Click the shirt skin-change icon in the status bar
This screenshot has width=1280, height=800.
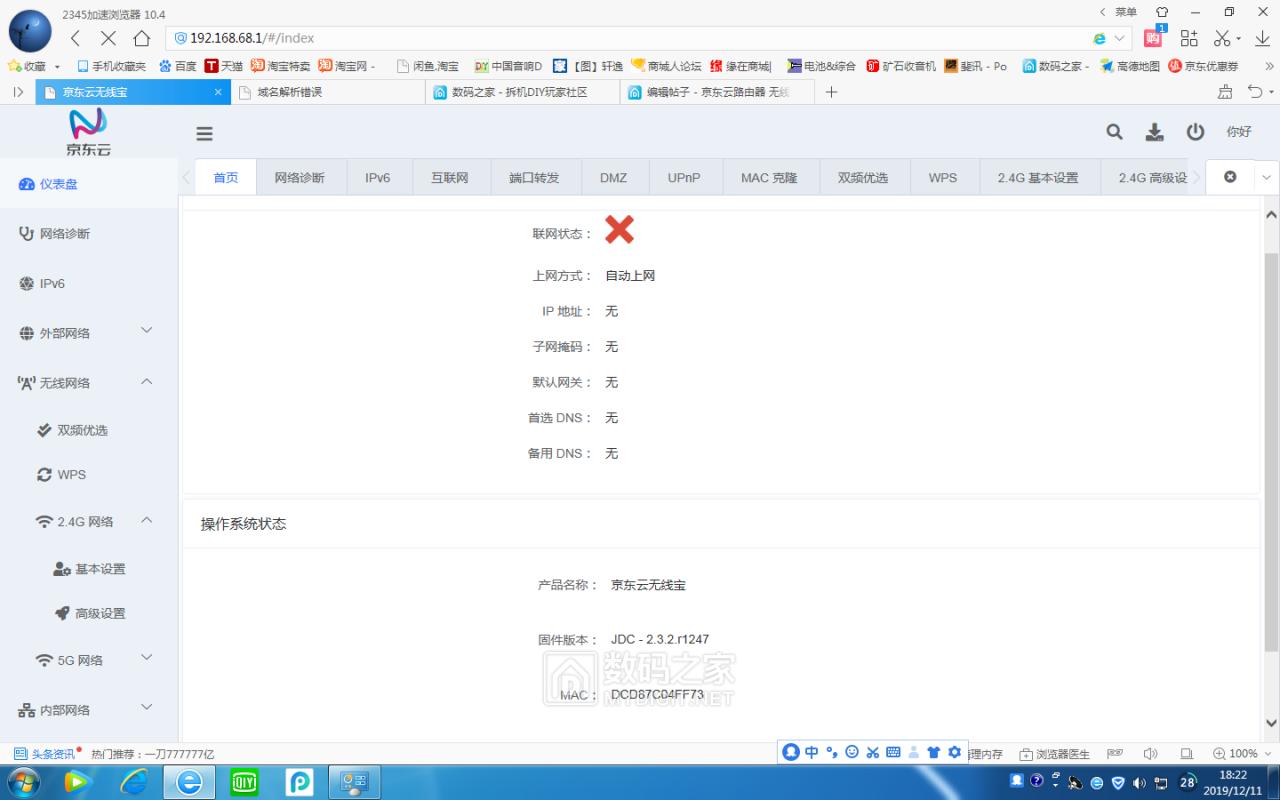[933, 752]
